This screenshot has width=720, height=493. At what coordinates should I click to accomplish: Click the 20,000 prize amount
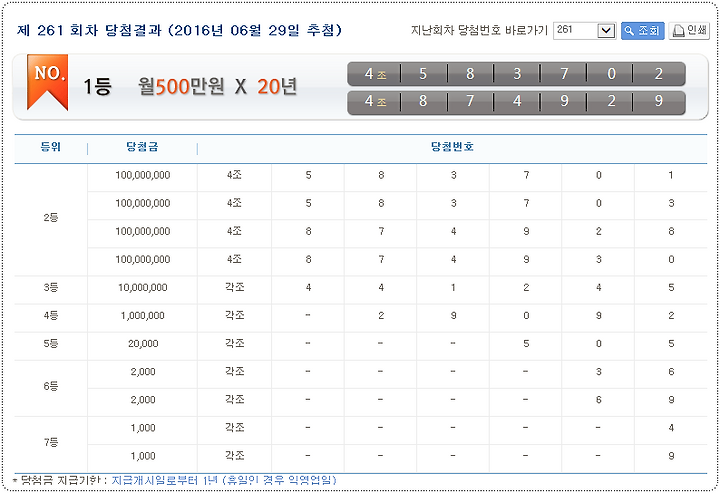pyautogui.click(x=143, y=344)
